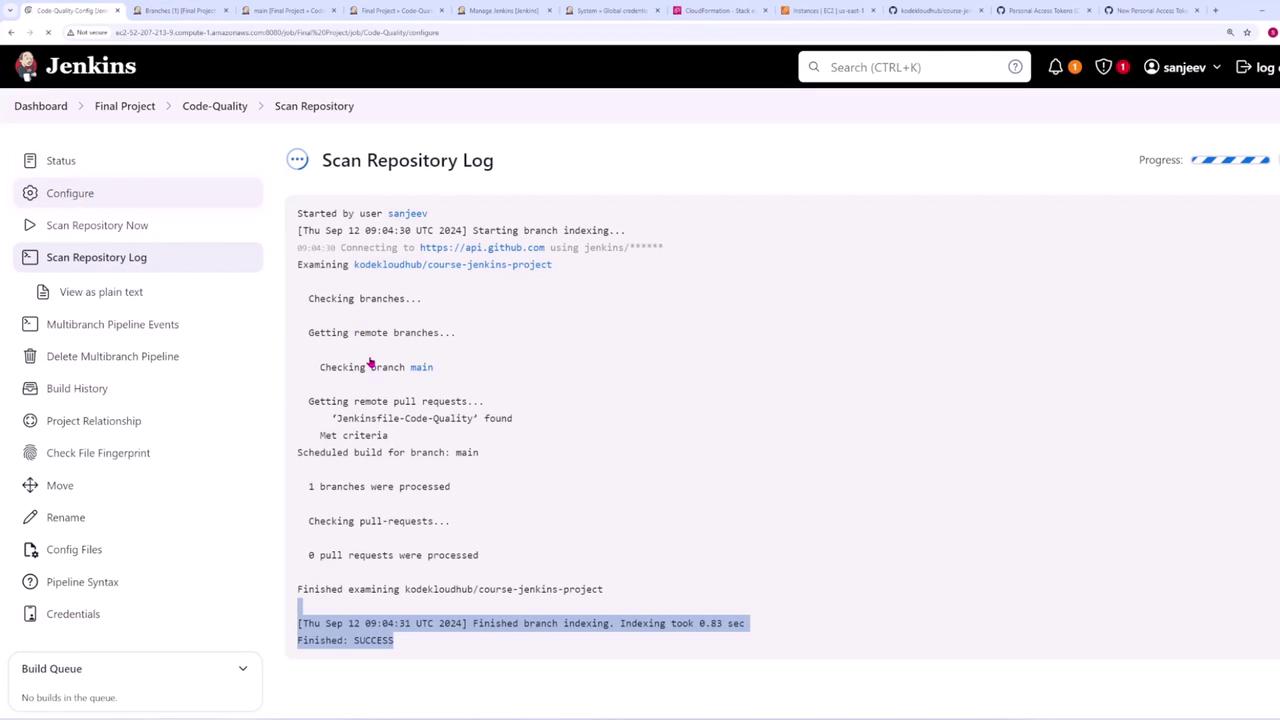This screenshot has height=720, width=1280.
Task: Open Configure in sidebar
Action: tap(138, 193)
